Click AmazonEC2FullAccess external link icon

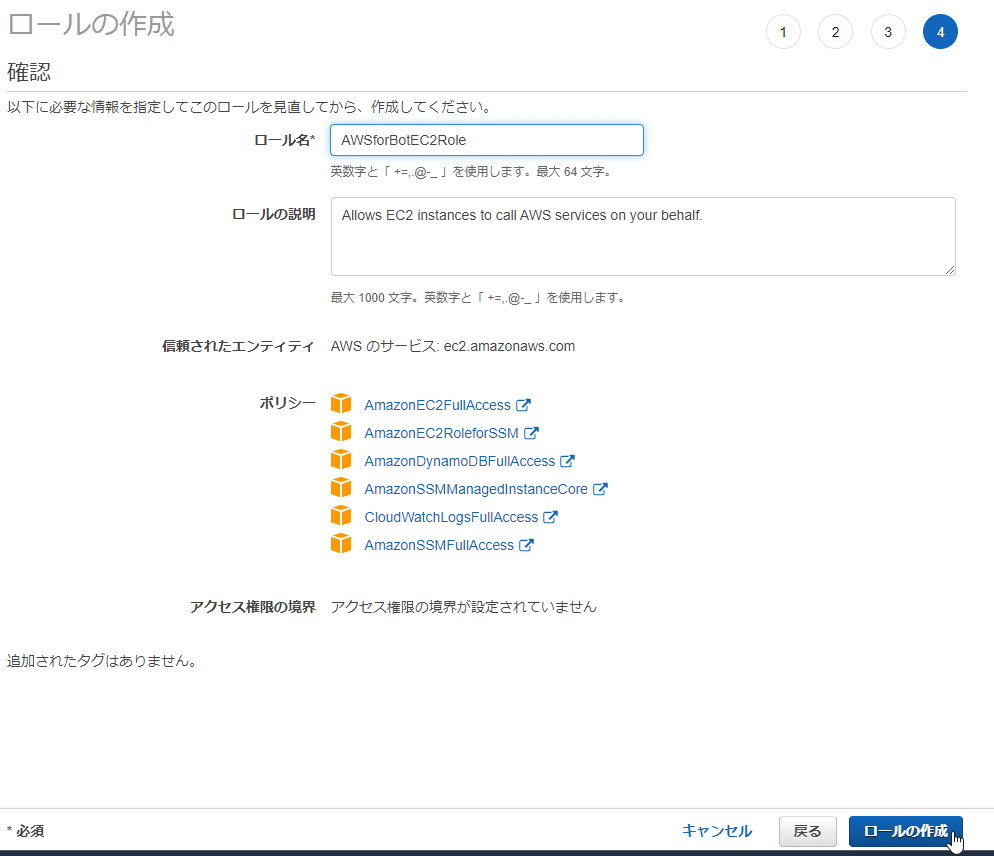524,403
